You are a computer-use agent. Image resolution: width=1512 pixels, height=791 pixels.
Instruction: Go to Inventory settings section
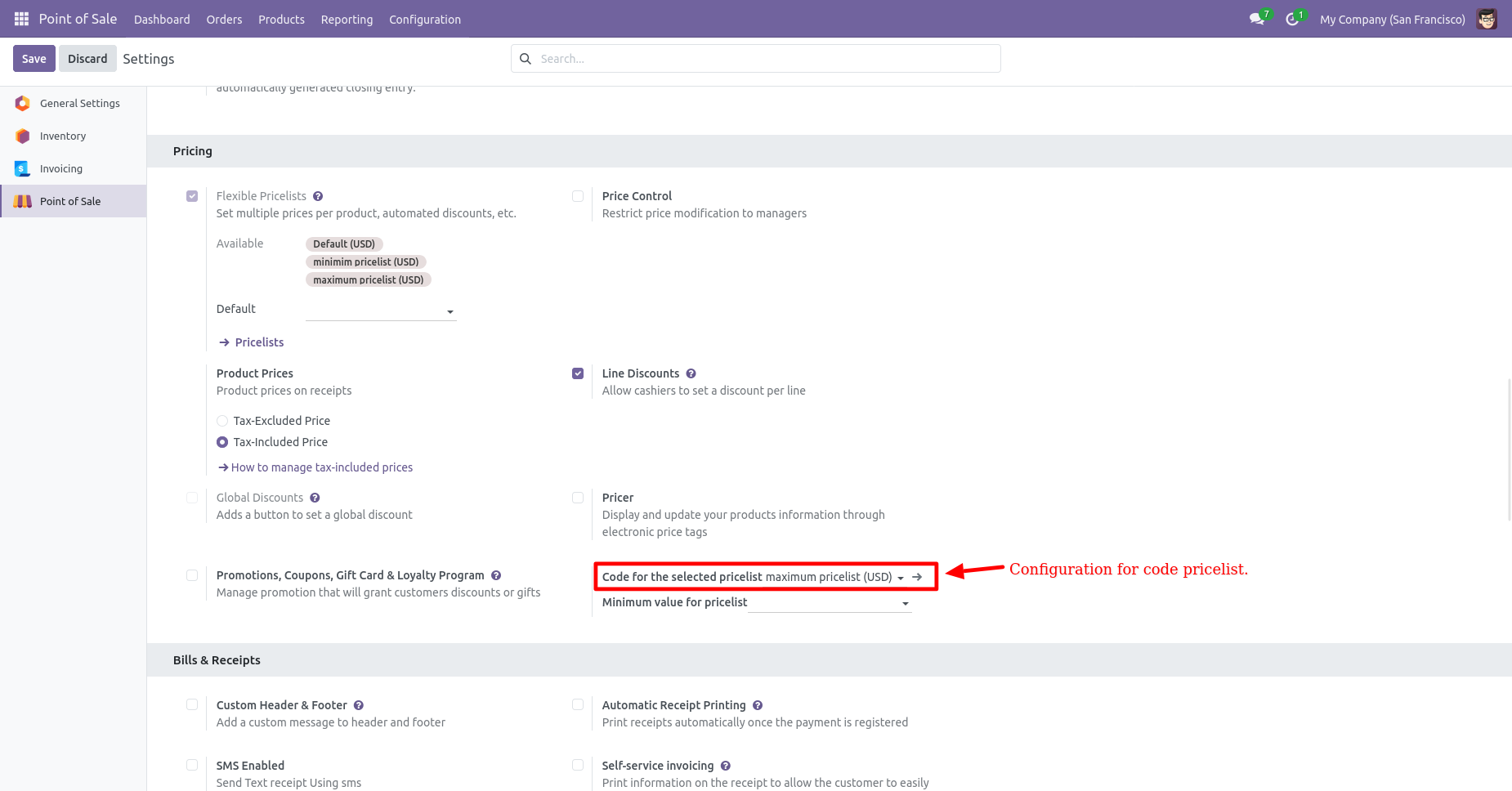click(x=74, y=136)
